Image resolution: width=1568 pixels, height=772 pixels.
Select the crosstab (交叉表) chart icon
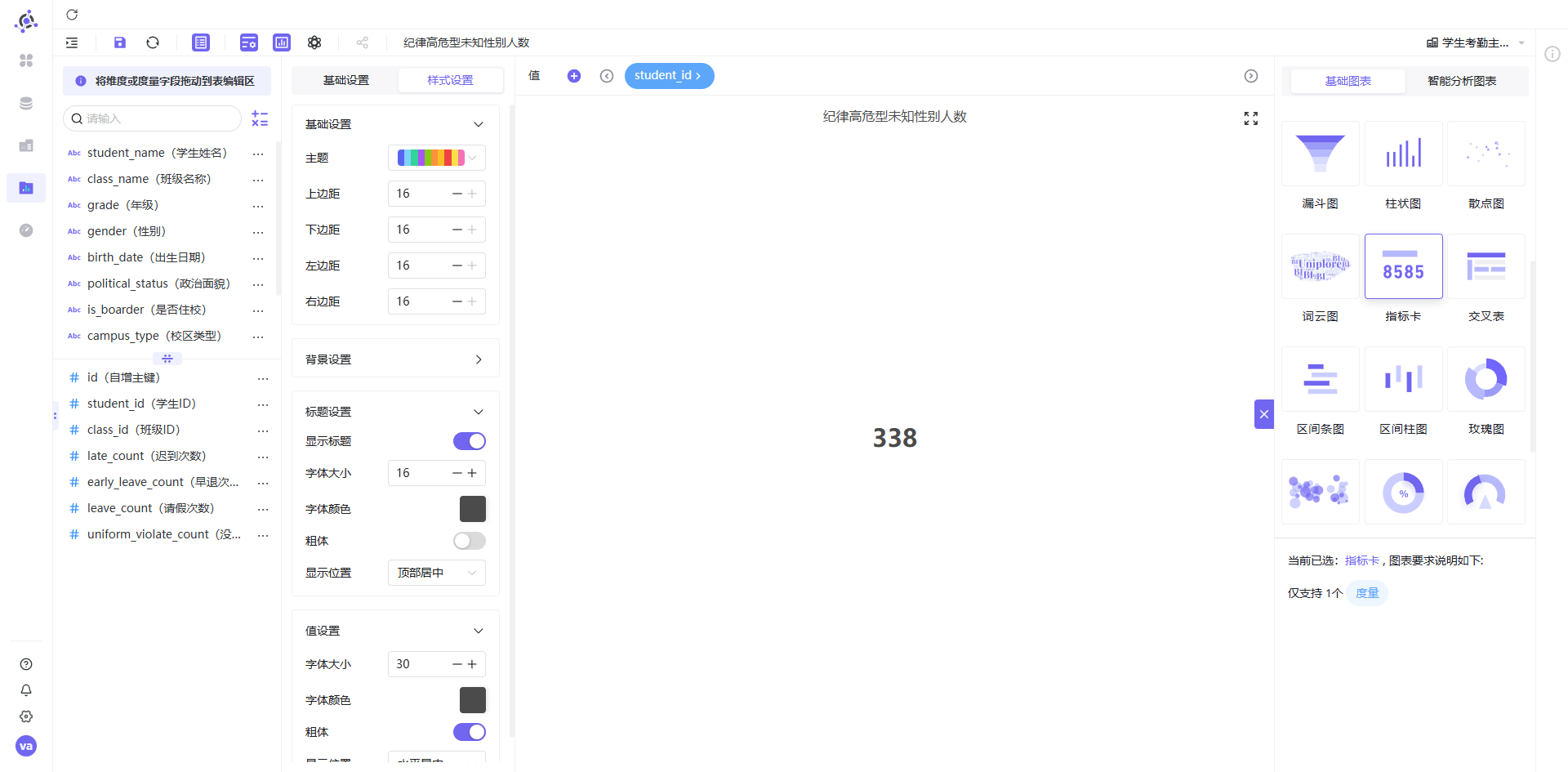point(1486,266)
